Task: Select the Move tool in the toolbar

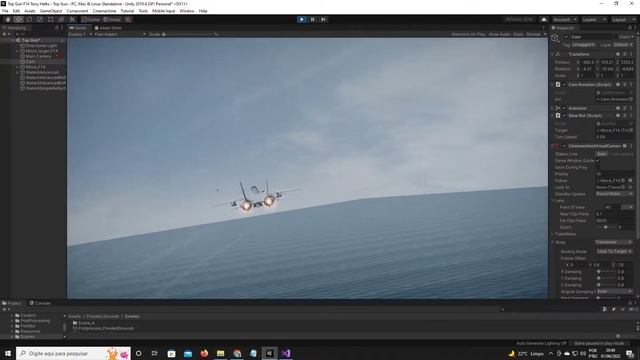Action: [x=18, y=20]
